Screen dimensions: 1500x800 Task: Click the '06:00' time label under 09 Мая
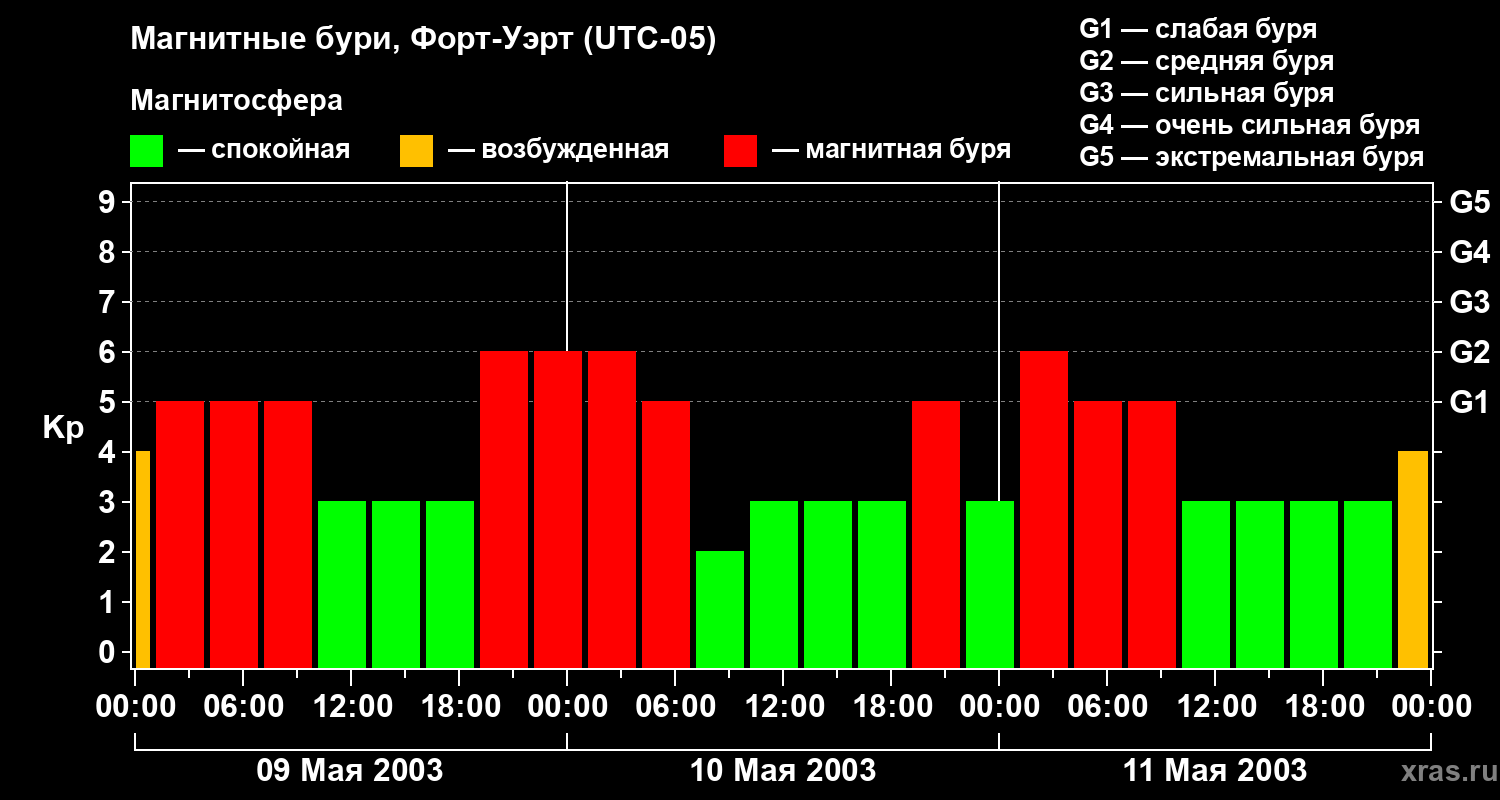[243, 707]
